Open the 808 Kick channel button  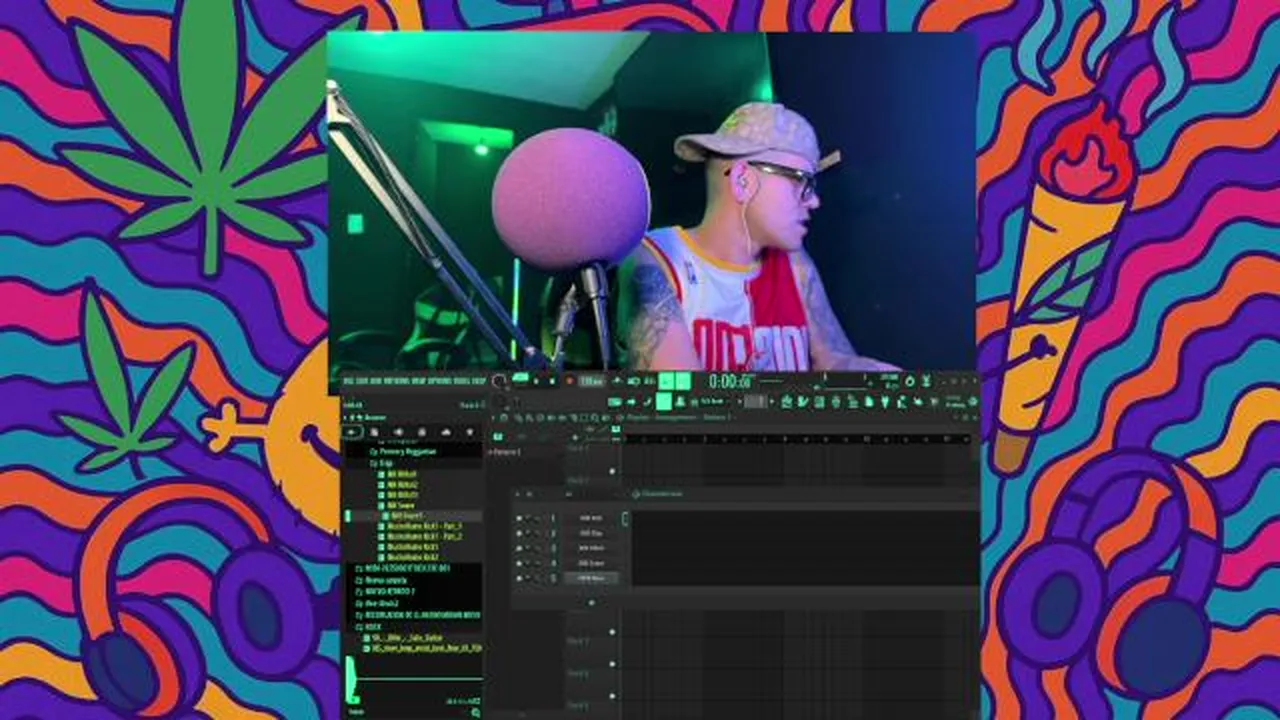pos(591,518)
